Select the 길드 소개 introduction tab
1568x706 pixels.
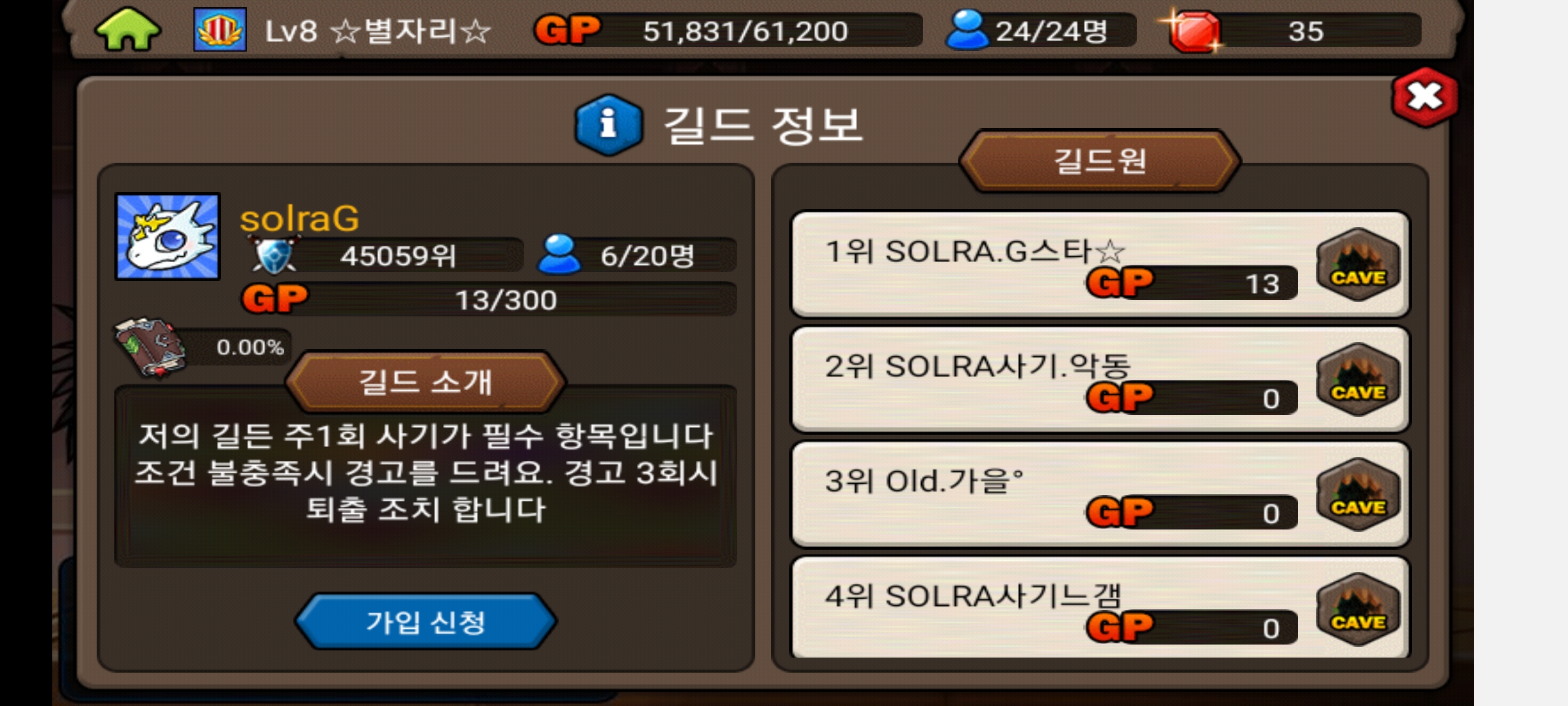click(426, 382)
